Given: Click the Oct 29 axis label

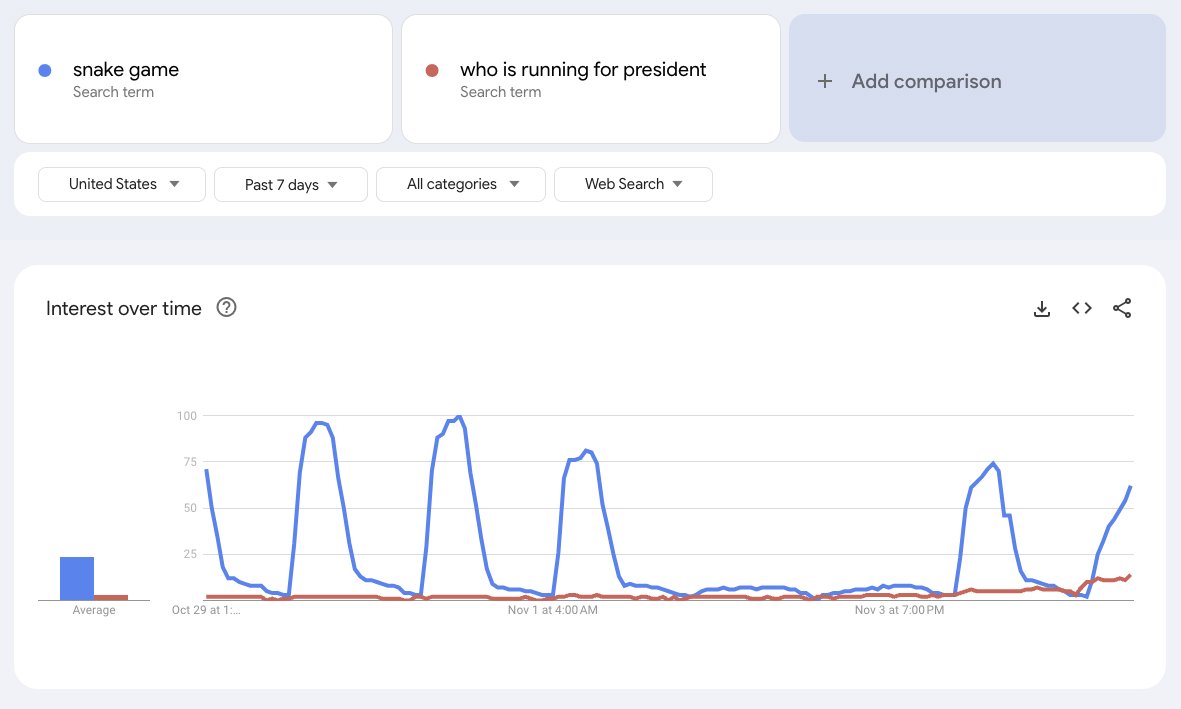Looking at the screenshot, I should (x=206, y=610).
